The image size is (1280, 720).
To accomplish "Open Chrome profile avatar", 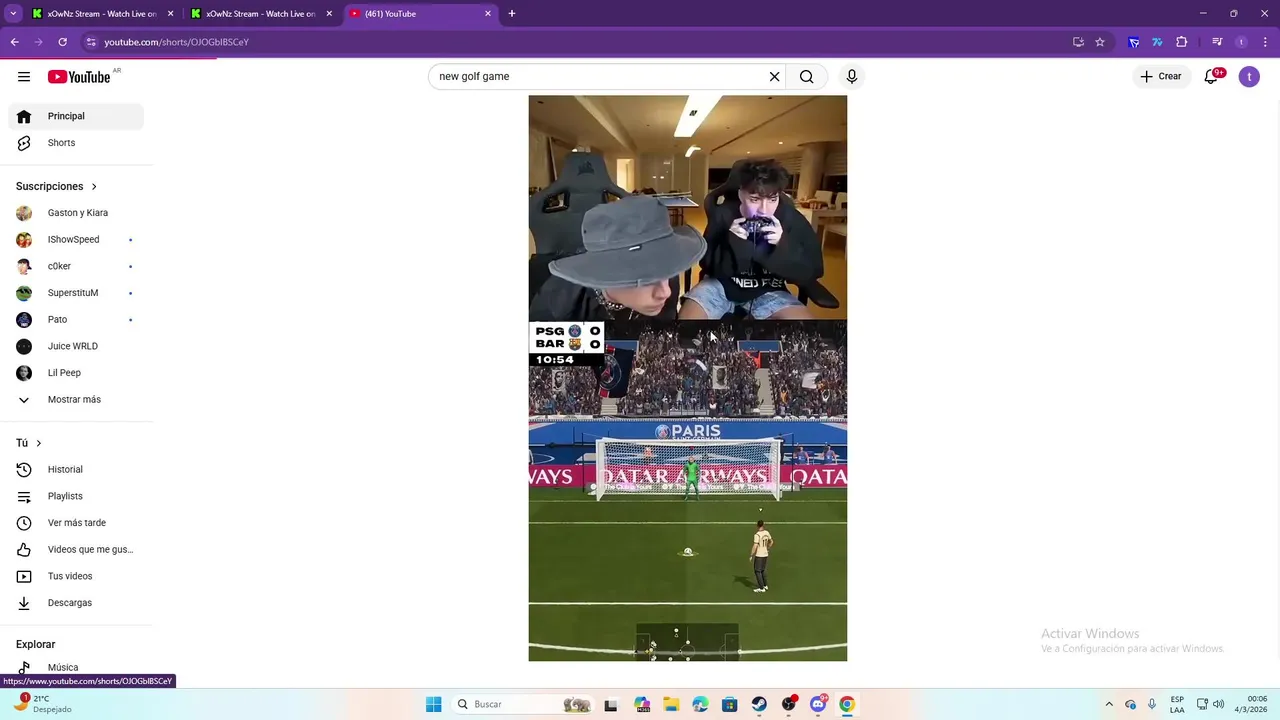I will (1241, 42).
